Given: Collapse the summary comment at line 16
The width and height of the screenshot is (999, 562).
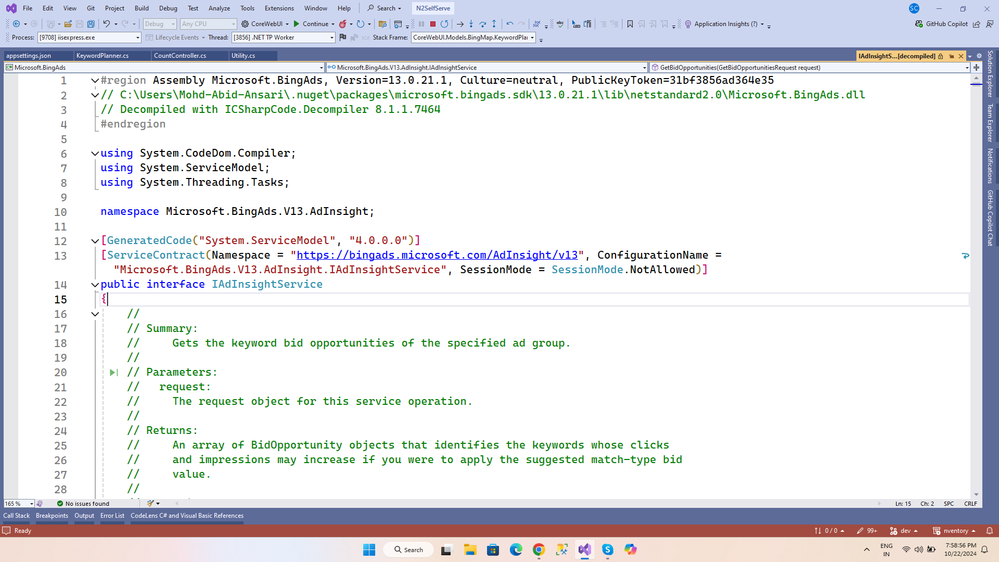Looking at the screenshot, I should (x=94, y=314).
